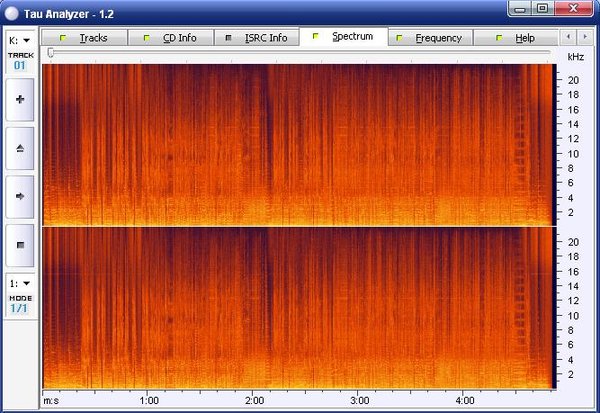The height and width of the screenshot is (413, 600).
Task: Close the Tau Analyzer window
Action: point(573,9)
